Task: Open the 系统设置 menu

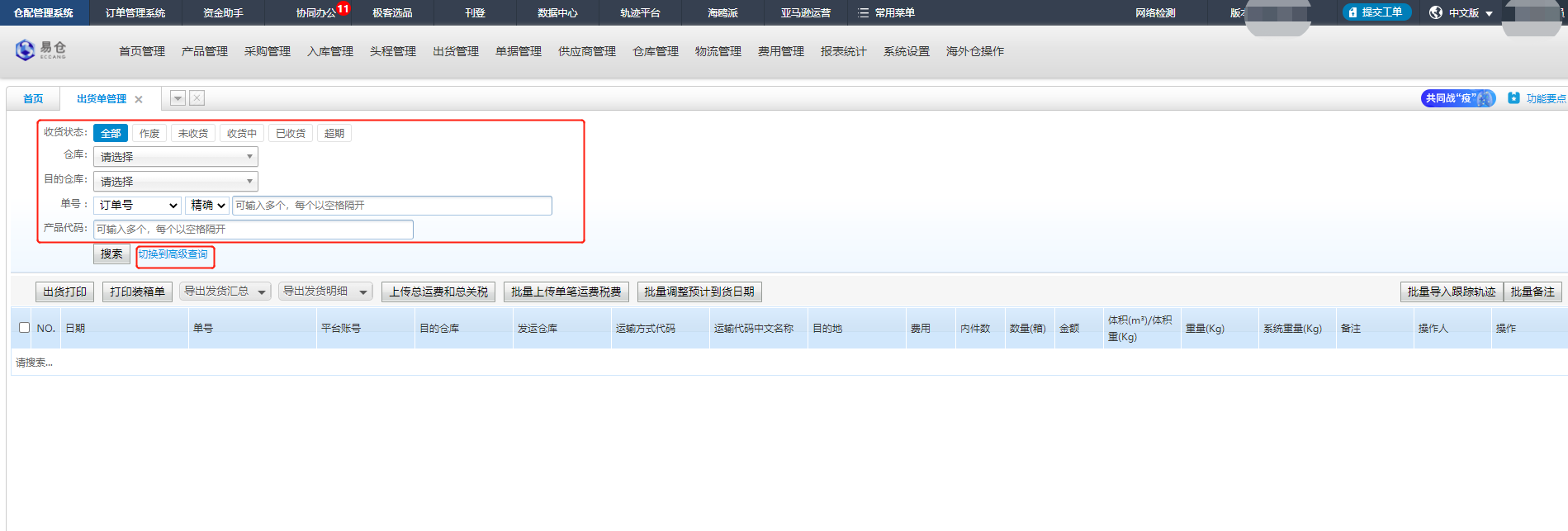Action: tap(907, 51)
